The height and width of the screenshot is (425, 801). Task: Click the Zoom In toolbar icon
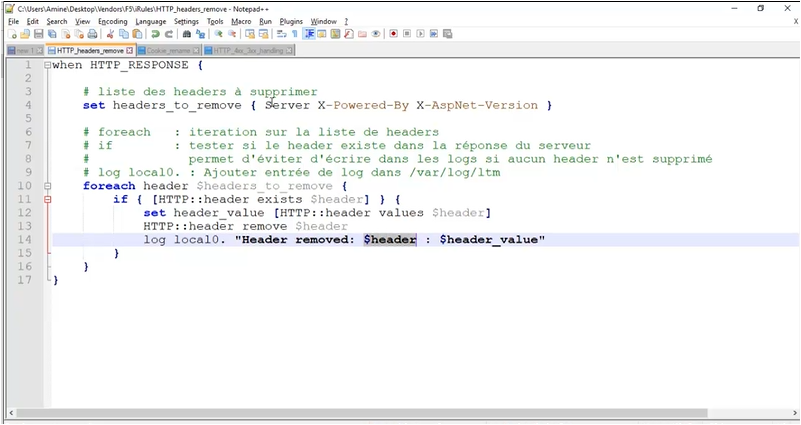coord(218,33)
